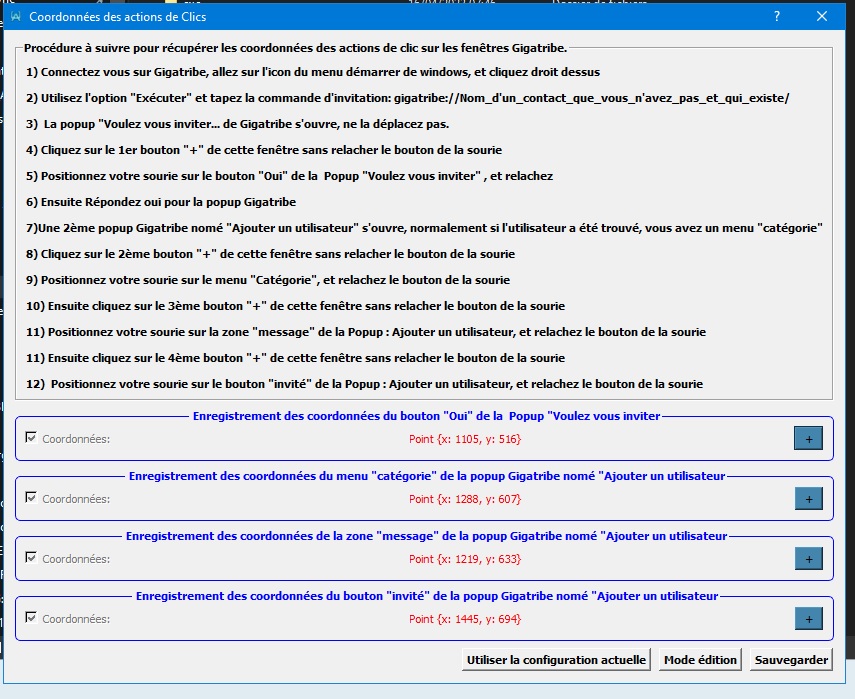
Task: Click the step text about the 4ème bouton "+"
Action: tap(295, 358)
